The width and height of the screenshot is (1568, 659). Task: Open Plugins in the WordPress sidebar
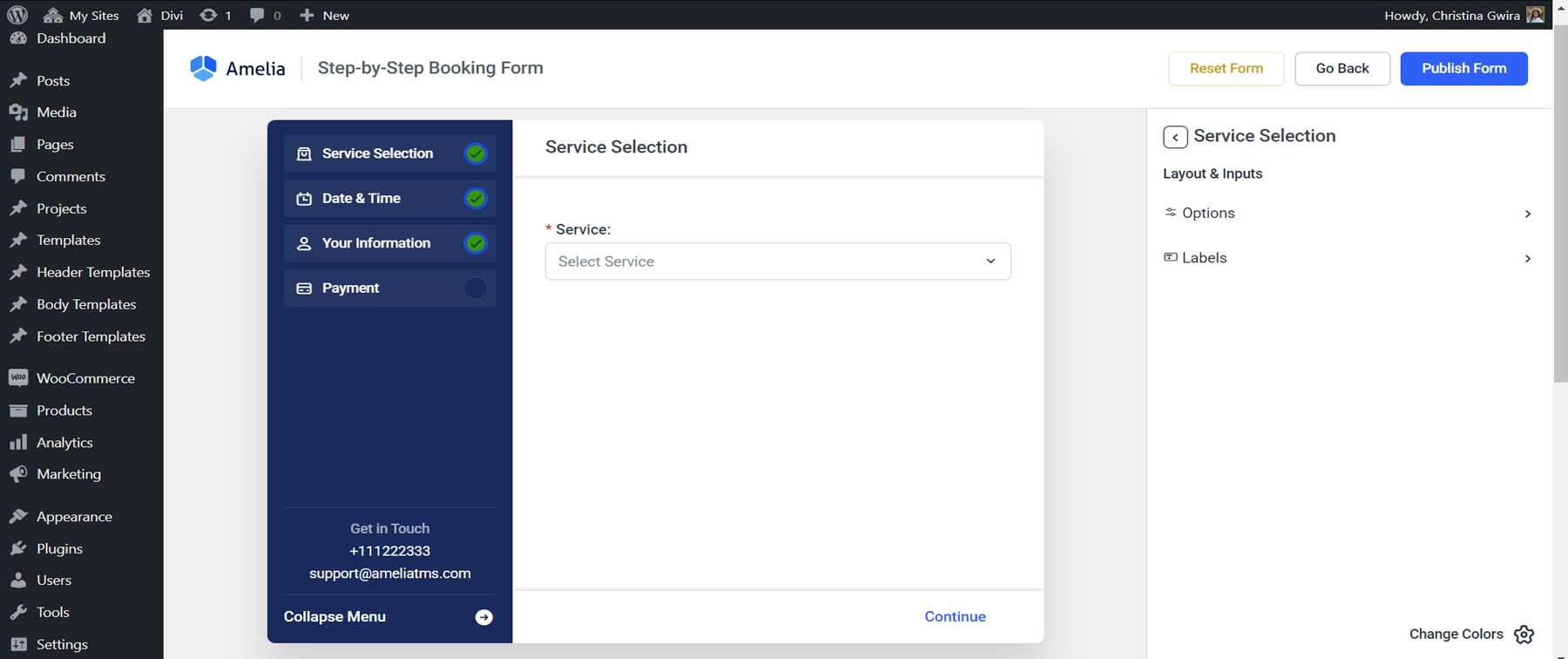pos(59,548)
